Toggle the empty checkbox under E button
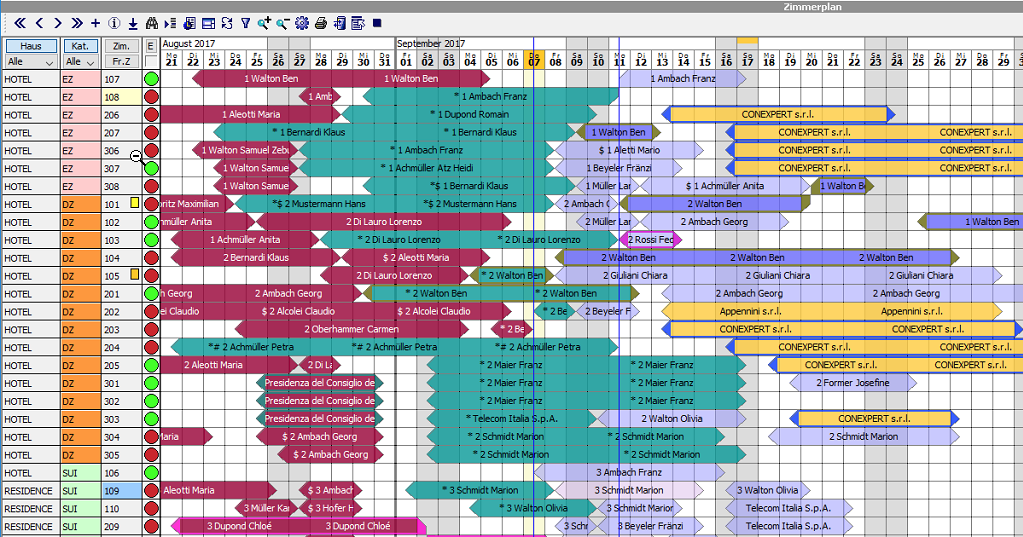1023x537 pixels. coord(151,62)
